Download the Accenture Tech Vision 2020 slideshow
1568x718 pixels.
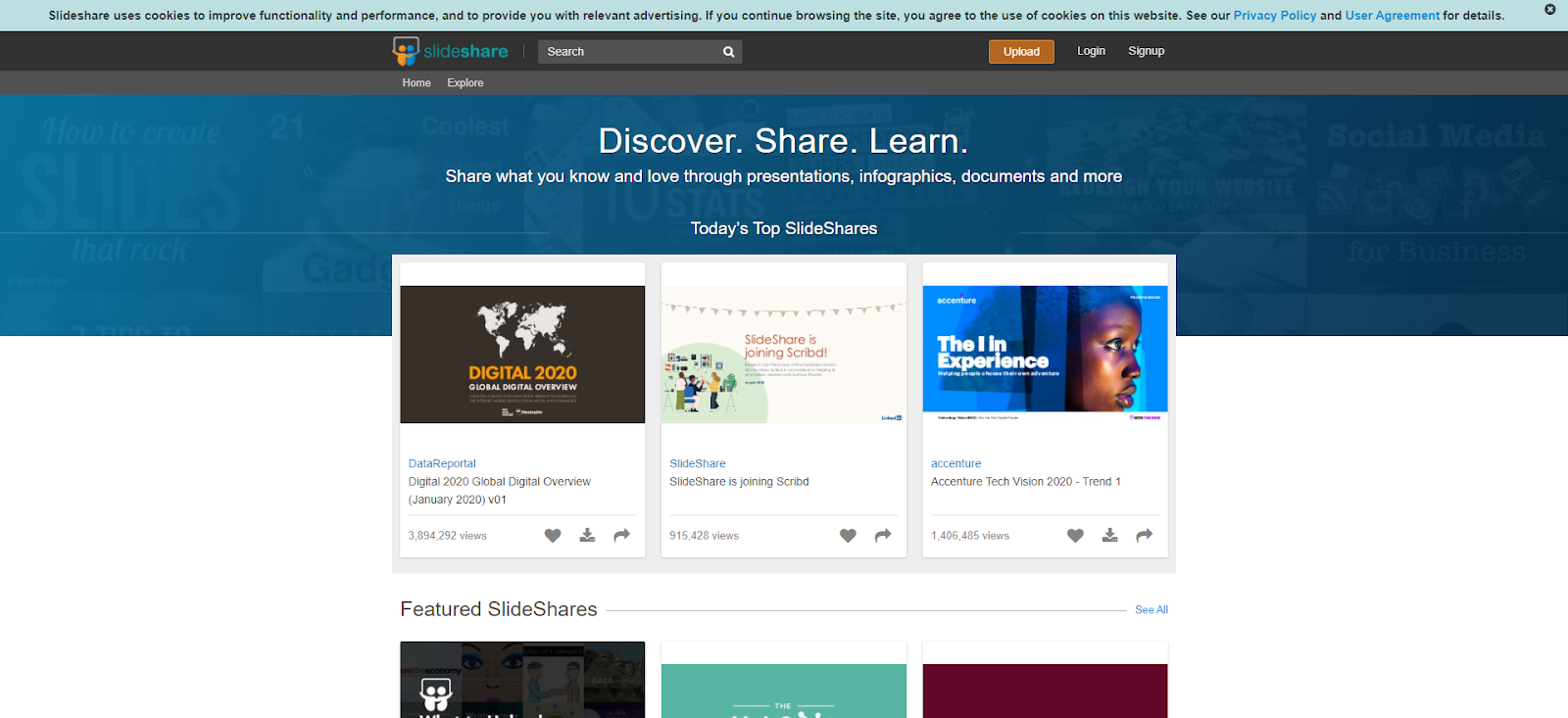[x=1109, y=535]
